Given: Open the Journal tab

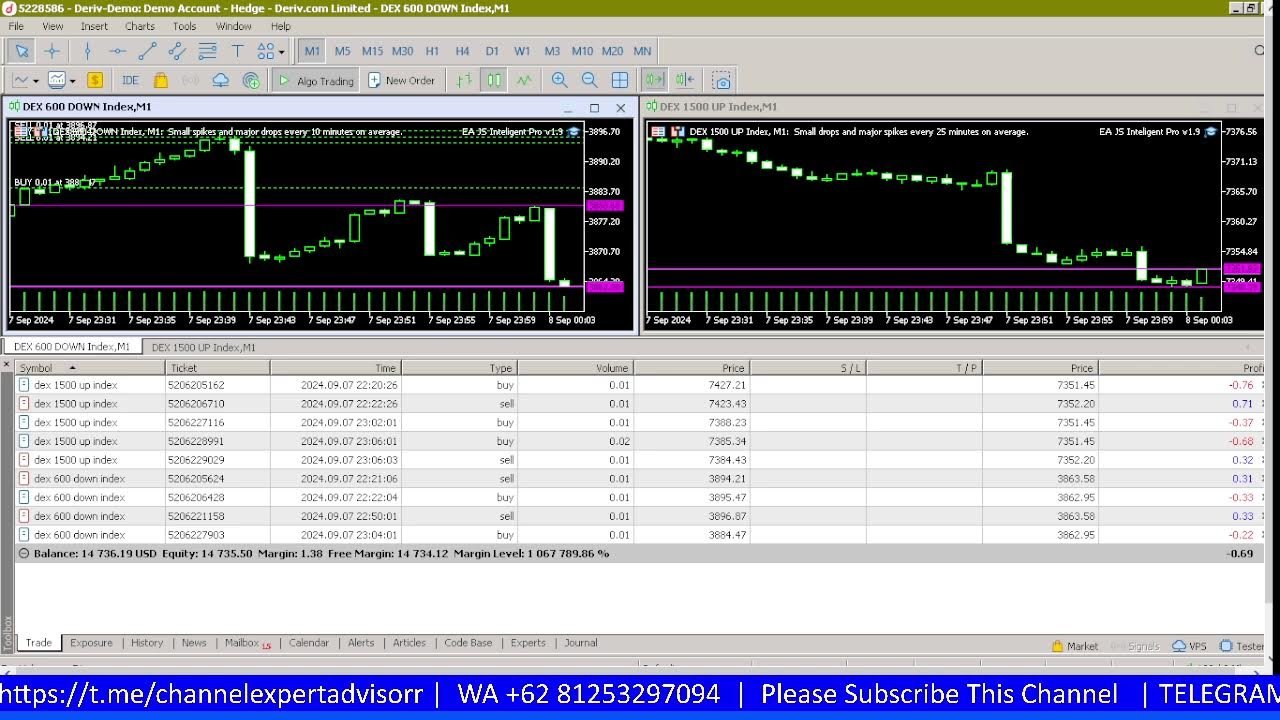Looking at the screenshot, I should (x=580, y=643).
